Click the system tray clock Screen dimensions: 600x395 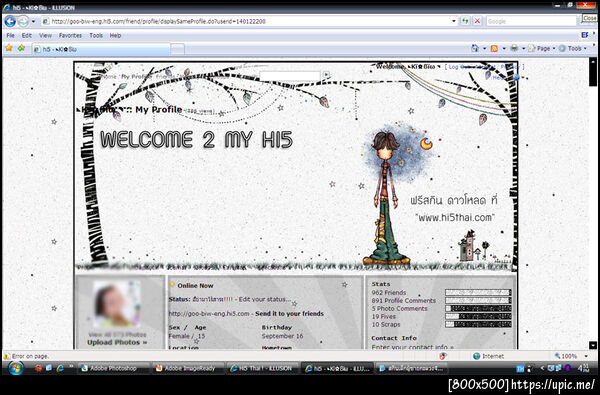click(584, 368)
